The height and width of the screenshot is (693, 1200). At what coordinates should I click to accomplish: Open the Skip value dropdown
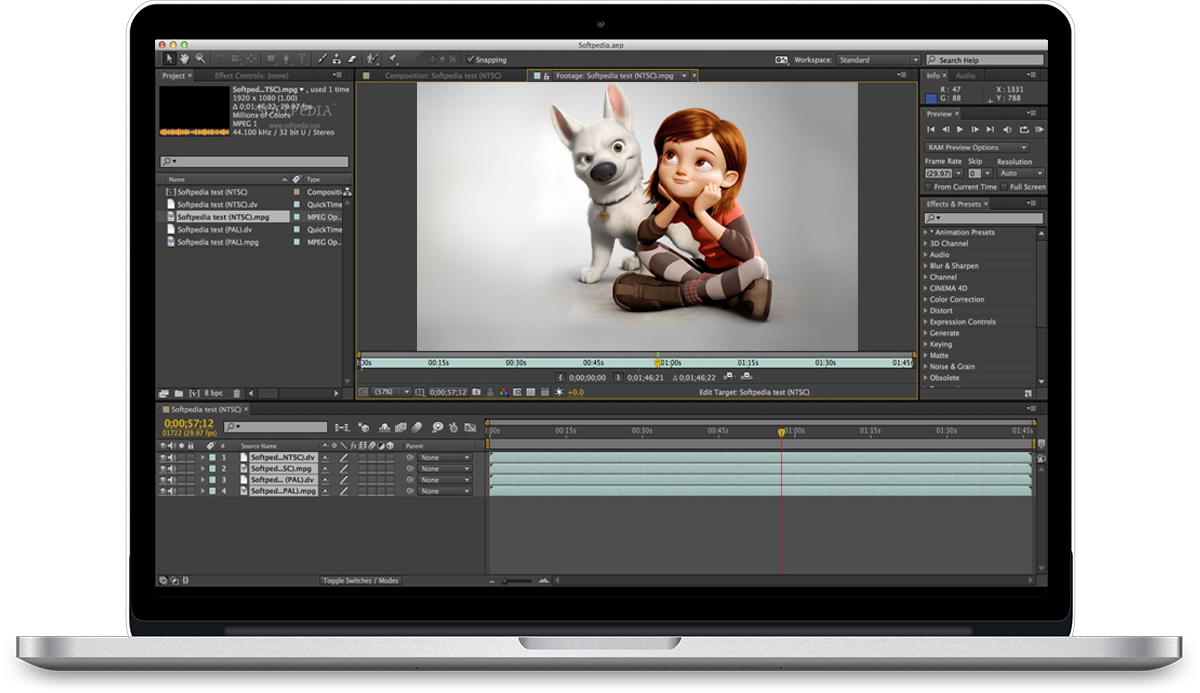coord(980,173)
